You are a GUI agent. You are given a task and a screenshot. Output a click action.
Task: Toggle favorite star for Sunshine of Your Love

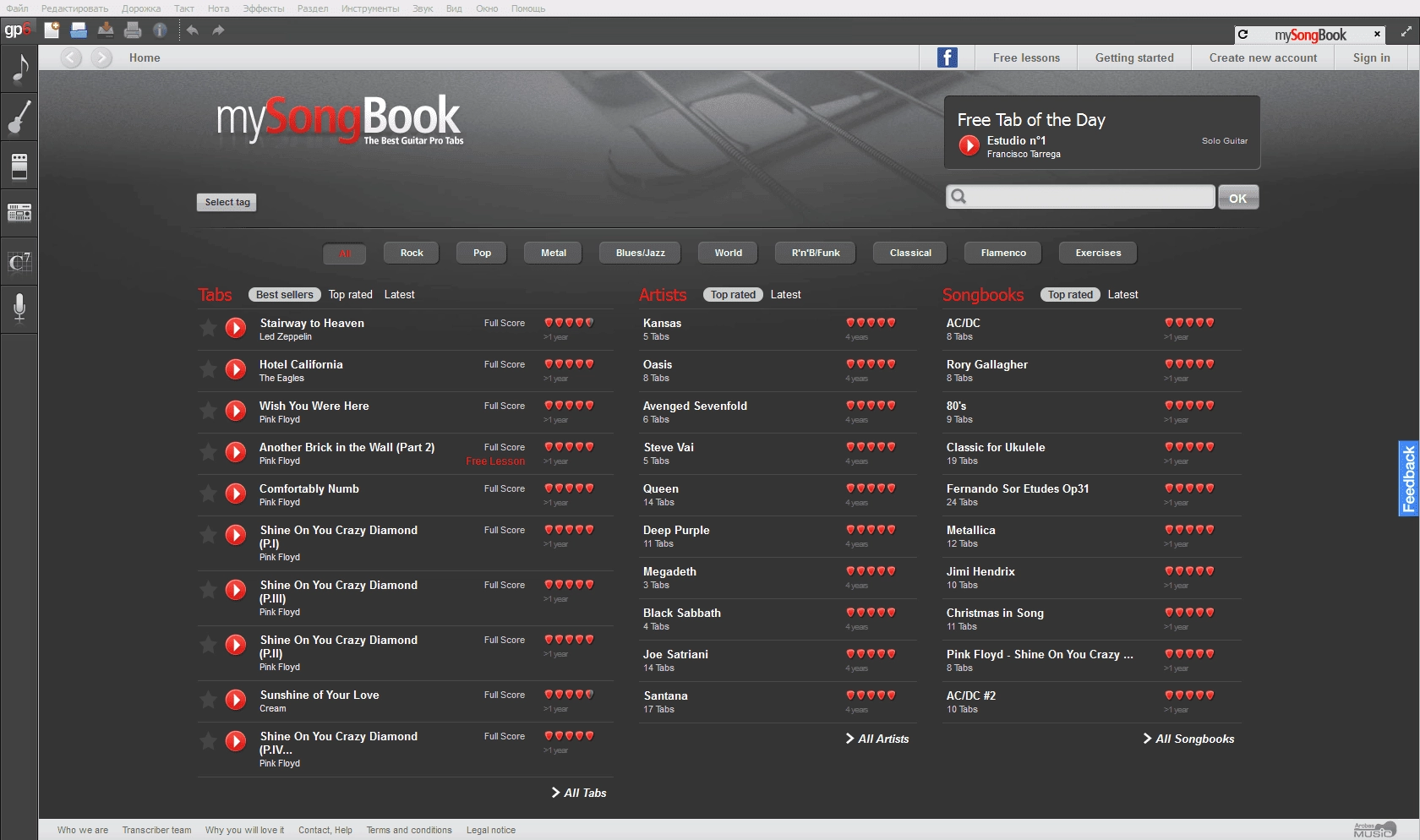tap(208, 699)
